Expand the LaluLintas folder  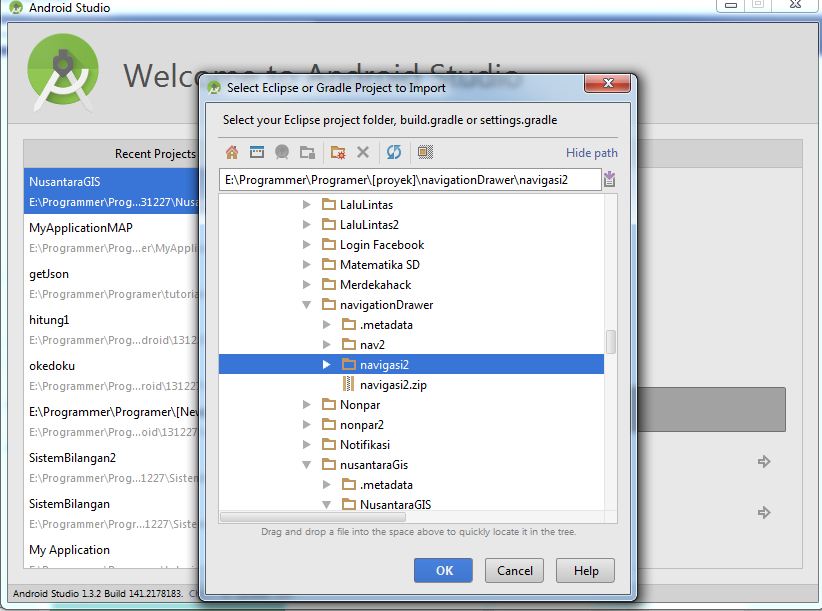307,205
